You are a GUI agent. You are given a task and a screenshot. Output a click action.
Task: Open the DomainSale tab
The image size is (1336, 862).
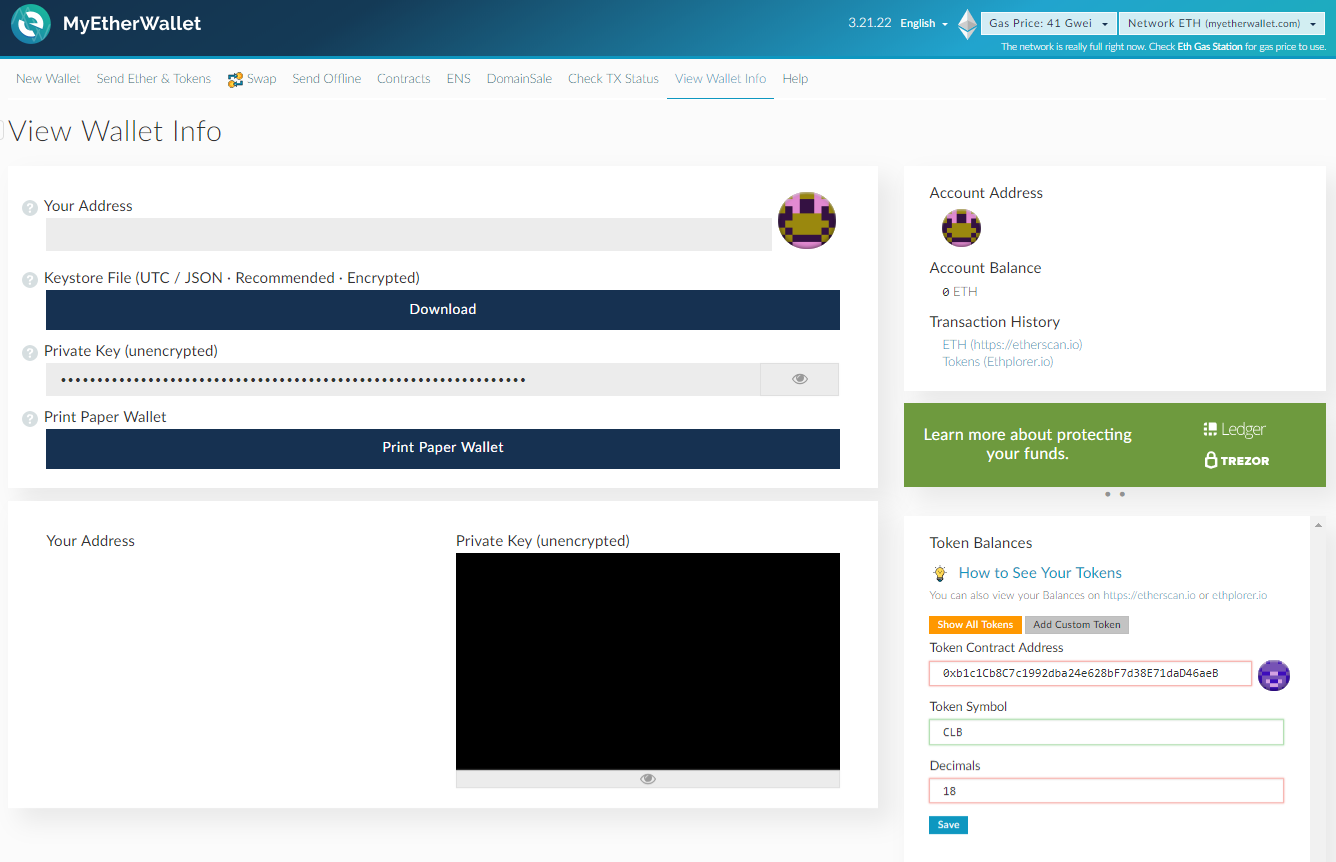click(519, 79)
